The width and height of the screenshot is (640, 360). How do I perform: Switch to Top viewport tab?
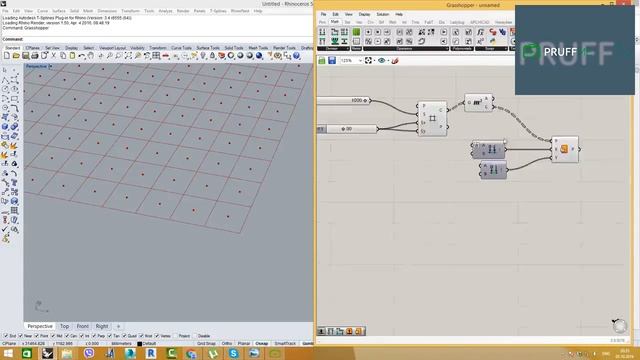(x=64, y=326)
